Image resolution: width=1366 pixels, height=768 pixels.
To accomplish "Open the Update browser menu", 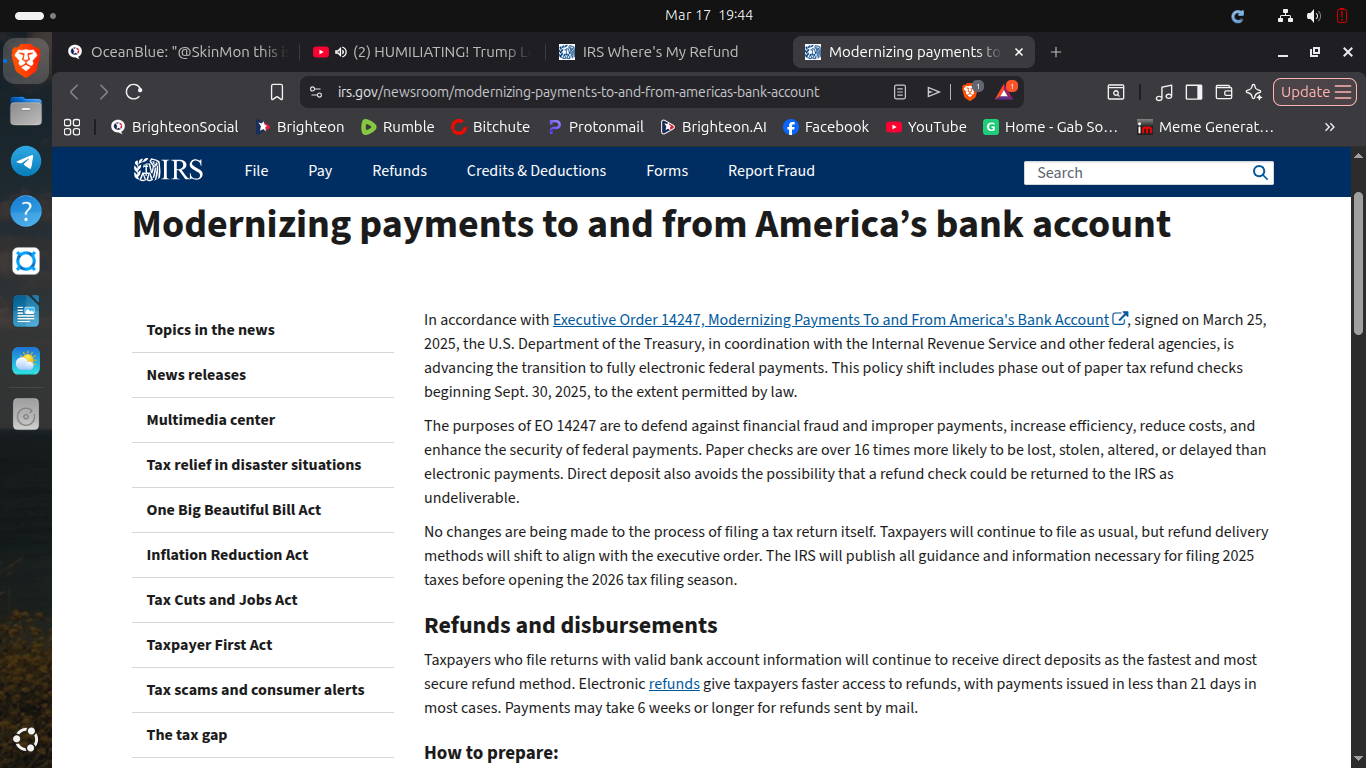I will tap(1315, 92).
